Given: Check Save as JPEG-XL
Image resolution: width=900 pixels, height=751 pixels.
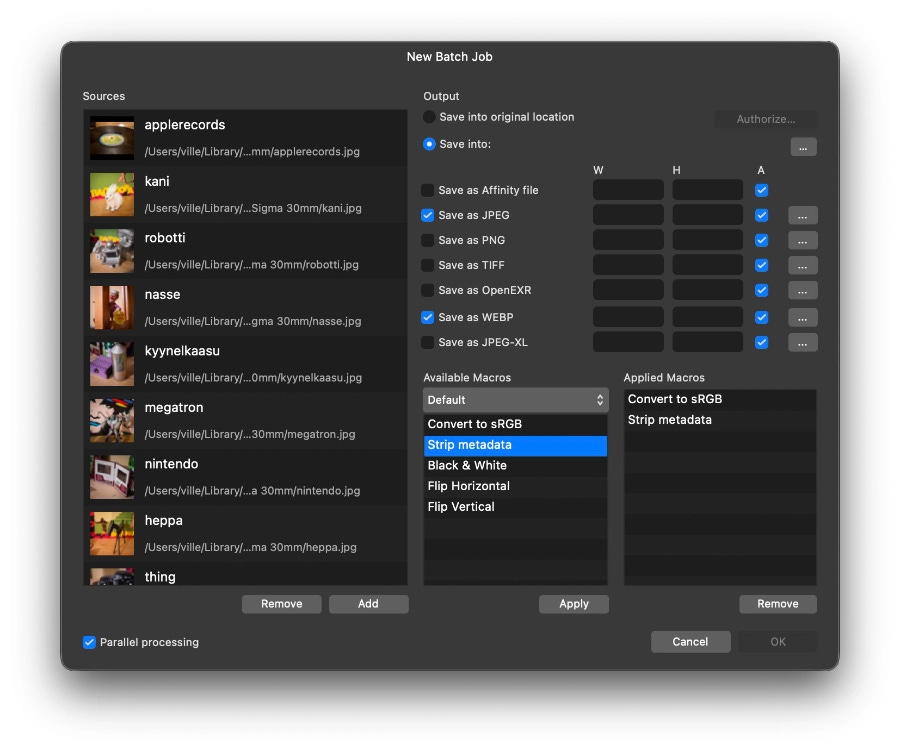Looking at the screenshot, I should [428, 342].
